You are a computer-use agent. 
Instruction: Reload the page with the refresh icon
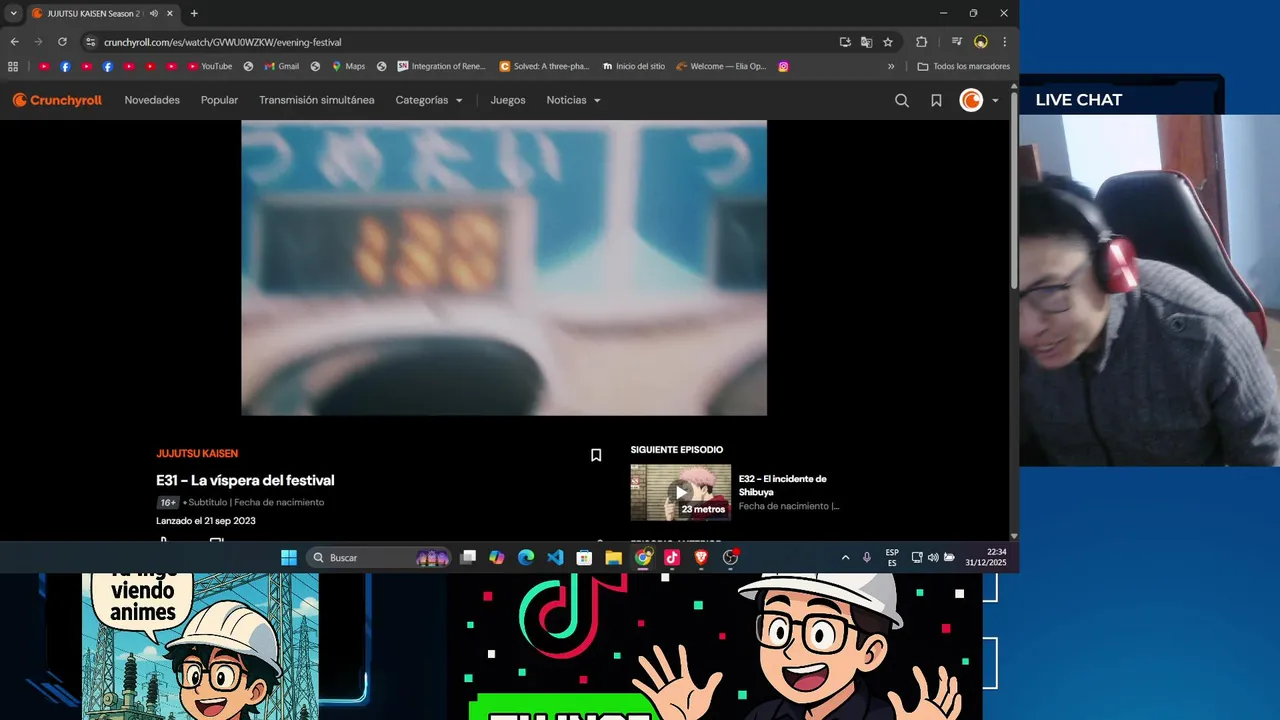click(62, 42)
